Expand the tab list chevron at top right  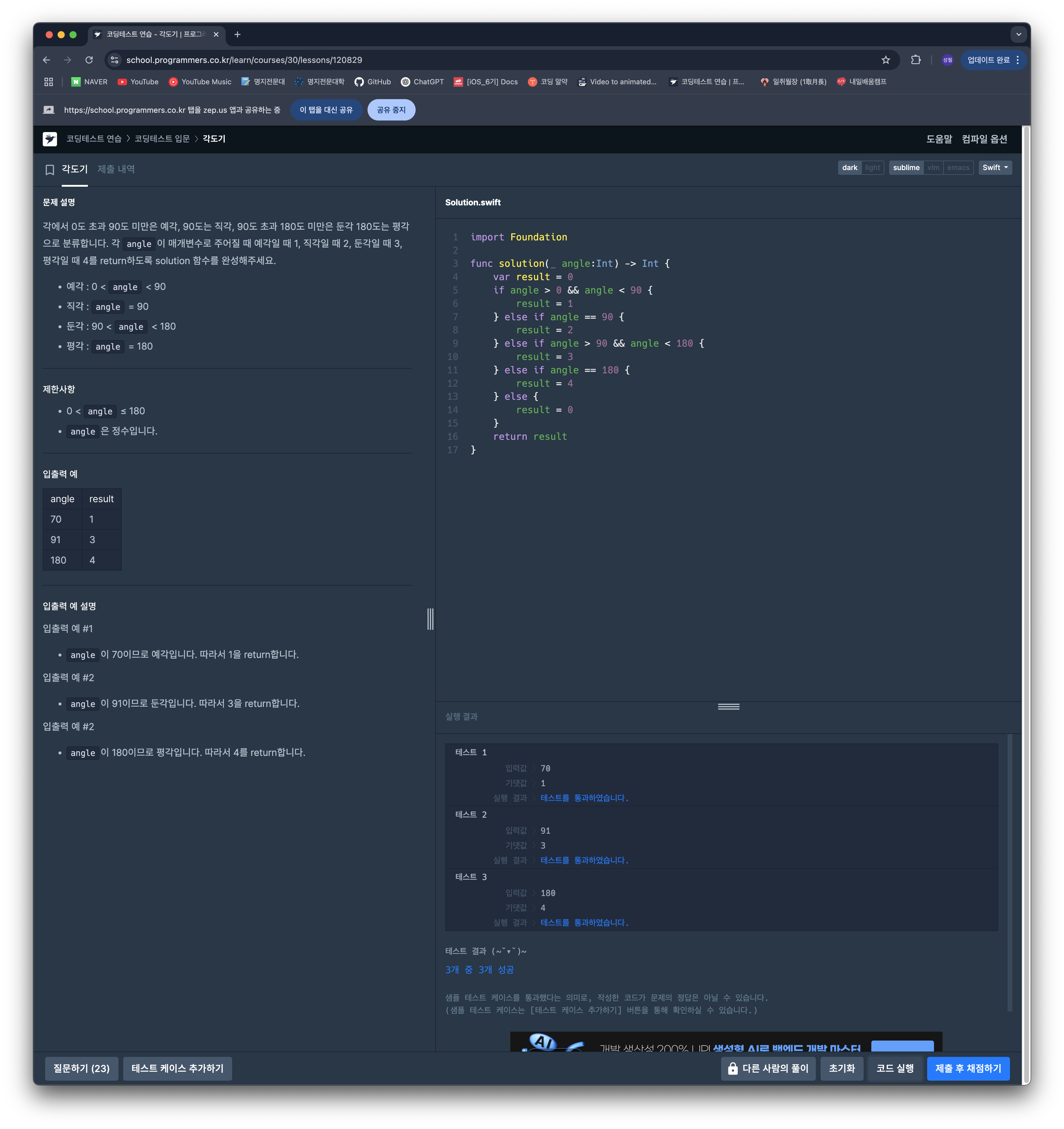click(x=1018, y=35)
